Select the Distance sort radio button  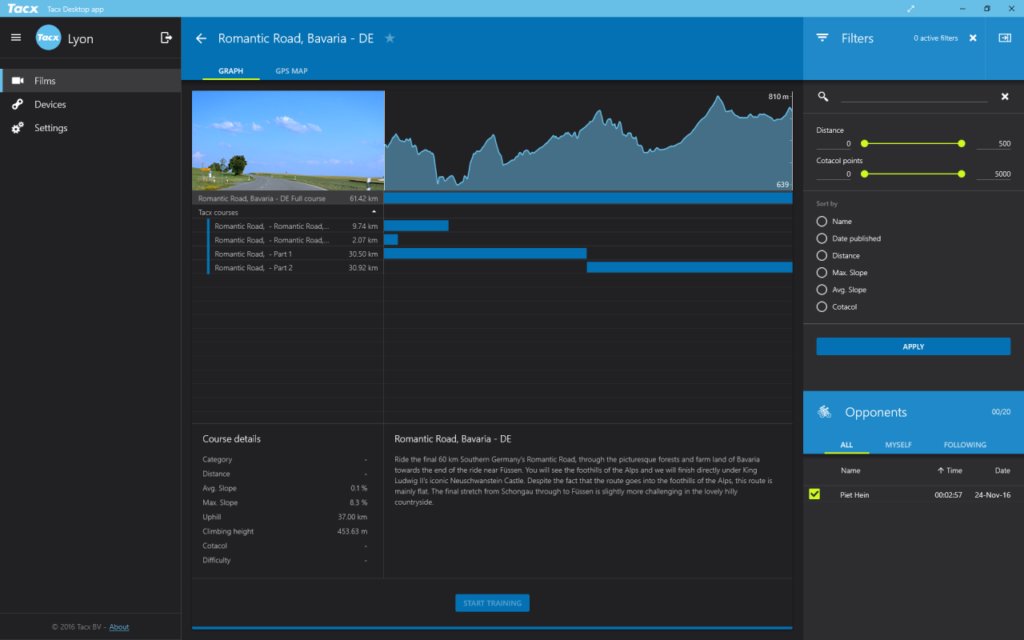pos(822,255)
